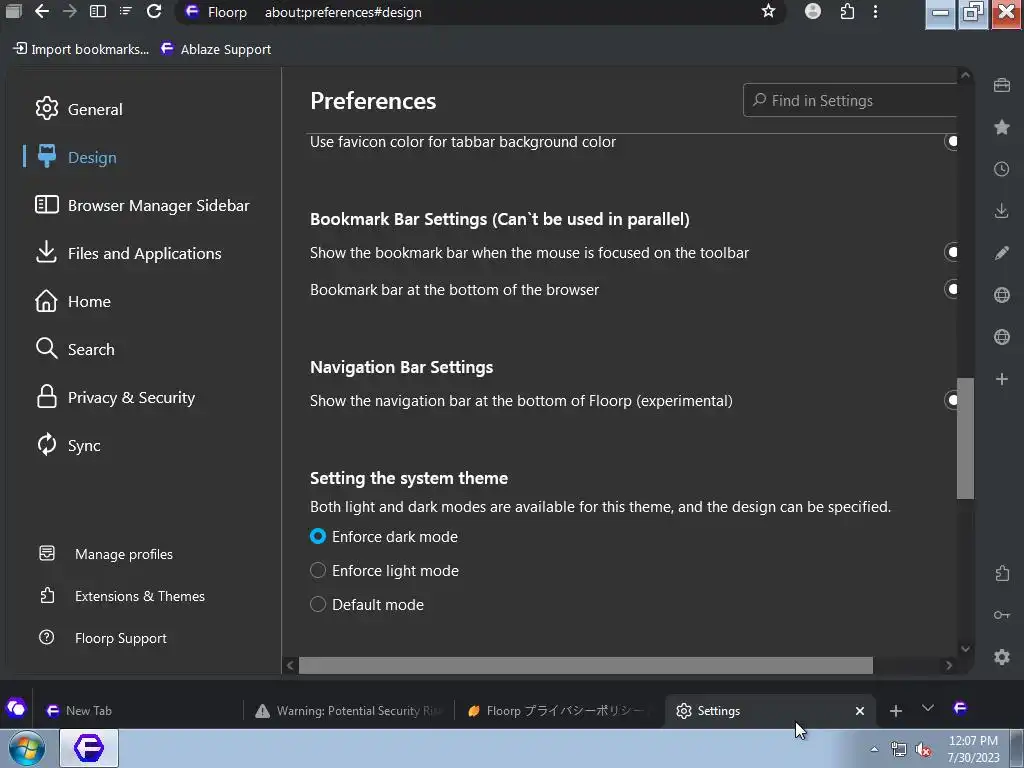Open the account profile icon in toolbar

coord(812,11)
